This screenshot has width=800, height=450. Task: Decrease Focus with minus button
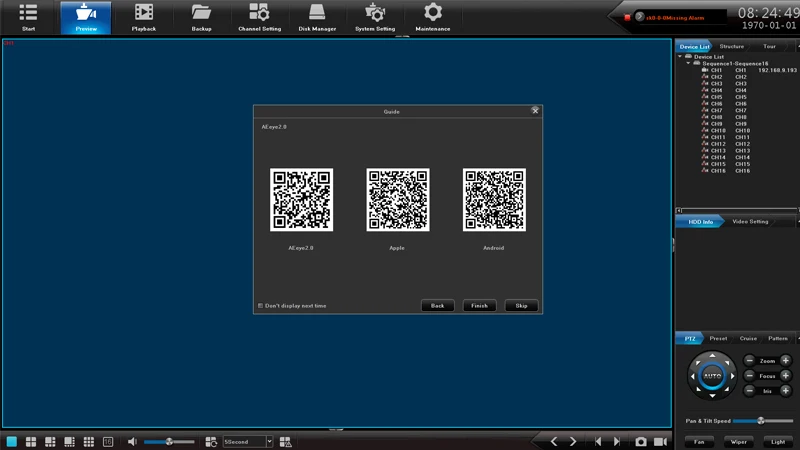[x=749, y=376]
